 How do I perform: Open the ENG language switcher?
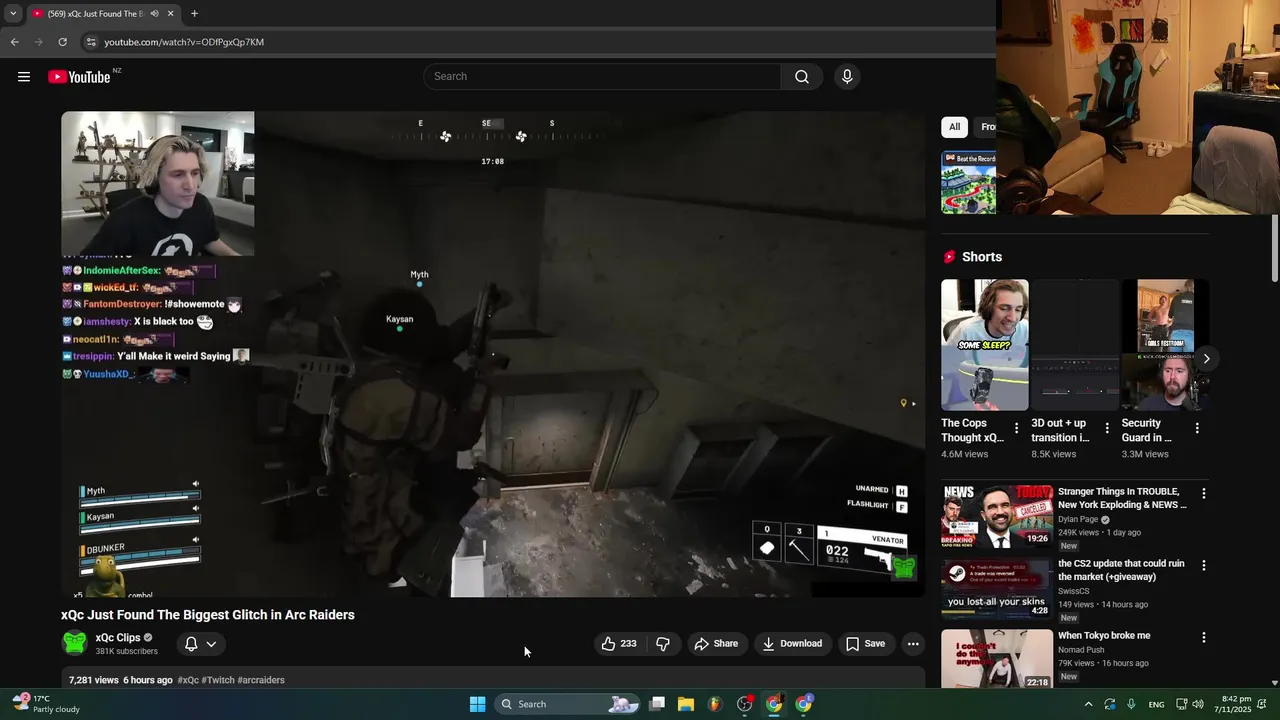point(1156,704)
